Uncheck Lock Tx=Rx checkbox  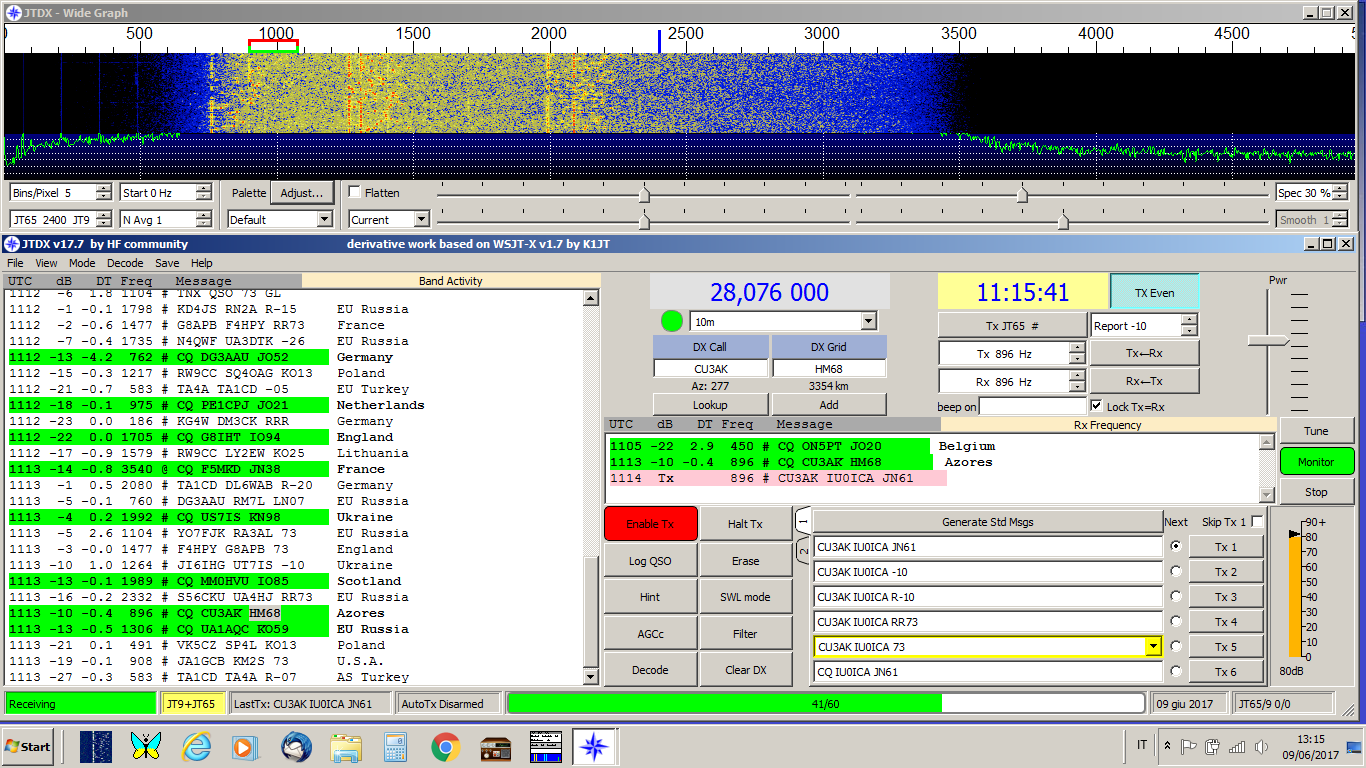pyautogui.click(x=1097, y=406)
